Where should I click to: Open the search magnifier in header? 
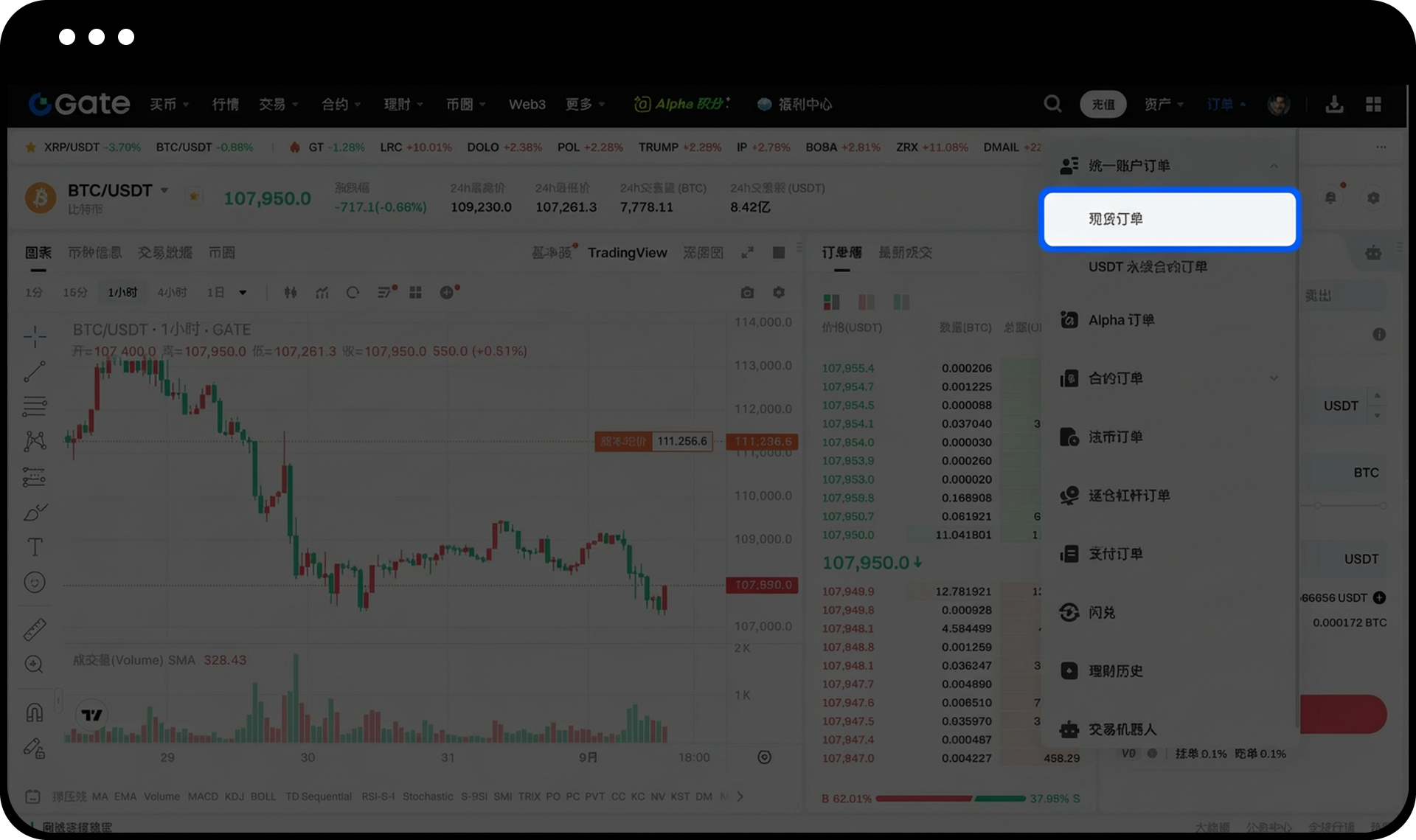(1052, 104)
